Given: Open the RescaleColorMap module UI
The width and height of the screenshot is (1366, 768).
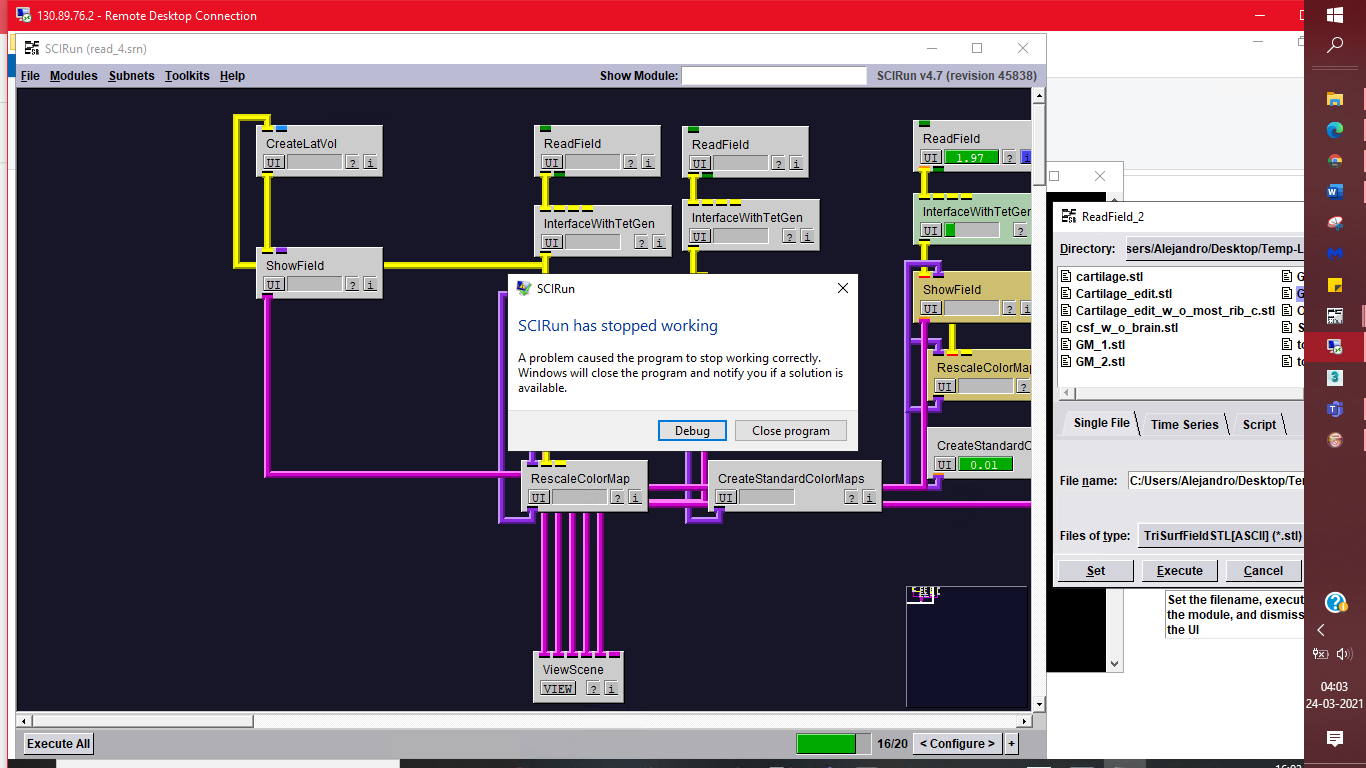Looking at the screenshot, I should pyautogui.click(x=539, y=497).
